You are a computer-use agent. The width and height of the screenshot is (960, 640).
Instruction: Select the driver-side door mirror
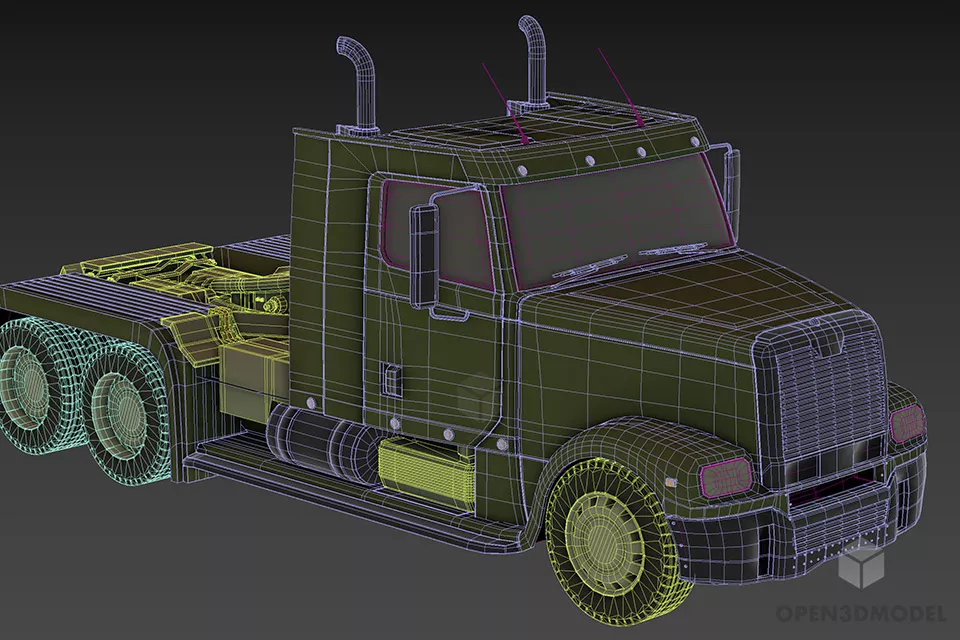424,256
